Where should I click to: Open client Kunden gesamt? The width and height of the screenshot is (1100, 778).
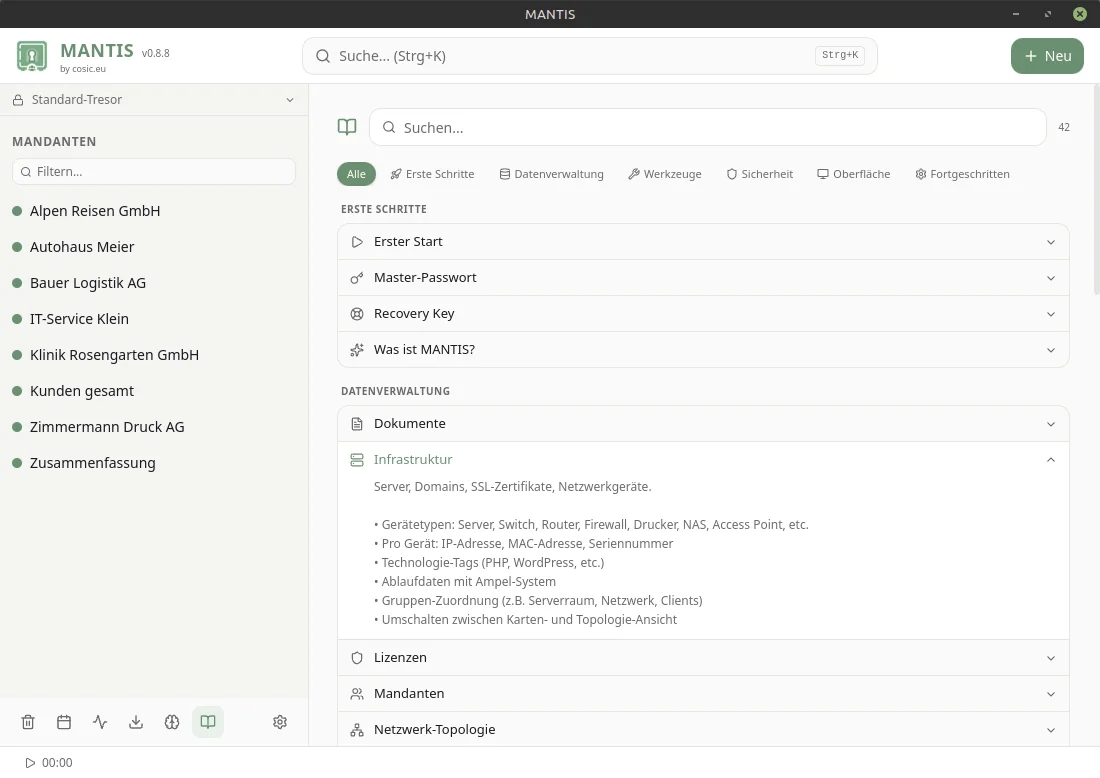154,391
